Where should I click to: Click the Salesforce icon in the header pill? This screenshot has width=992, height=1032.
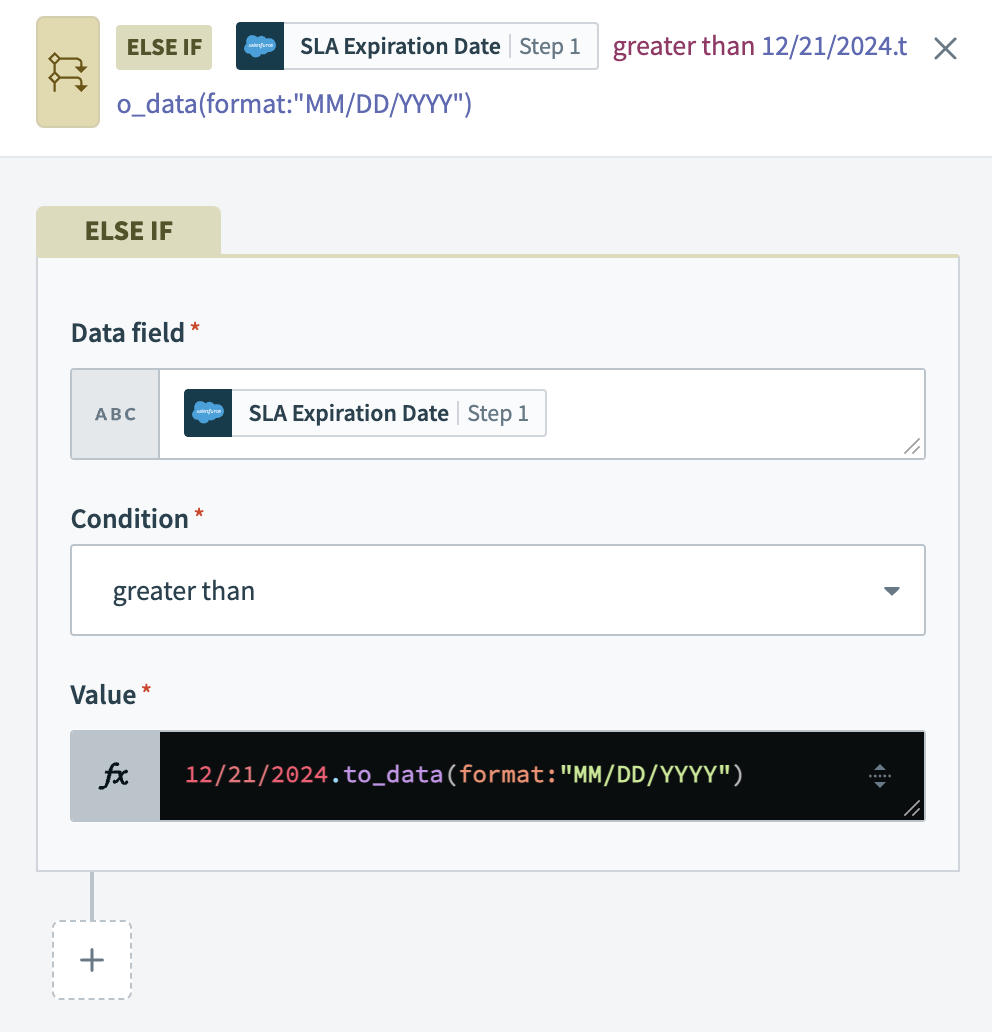pos(260,46)
